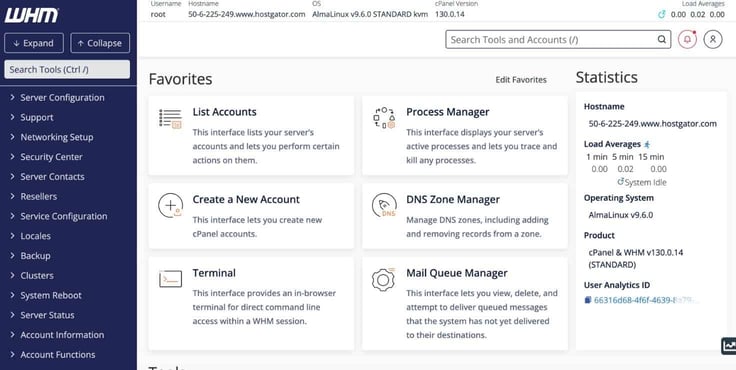The width and height of the screenshot is (736, 370).
Task: Expand Networking Setup section
Action: [x=52, y=137]
